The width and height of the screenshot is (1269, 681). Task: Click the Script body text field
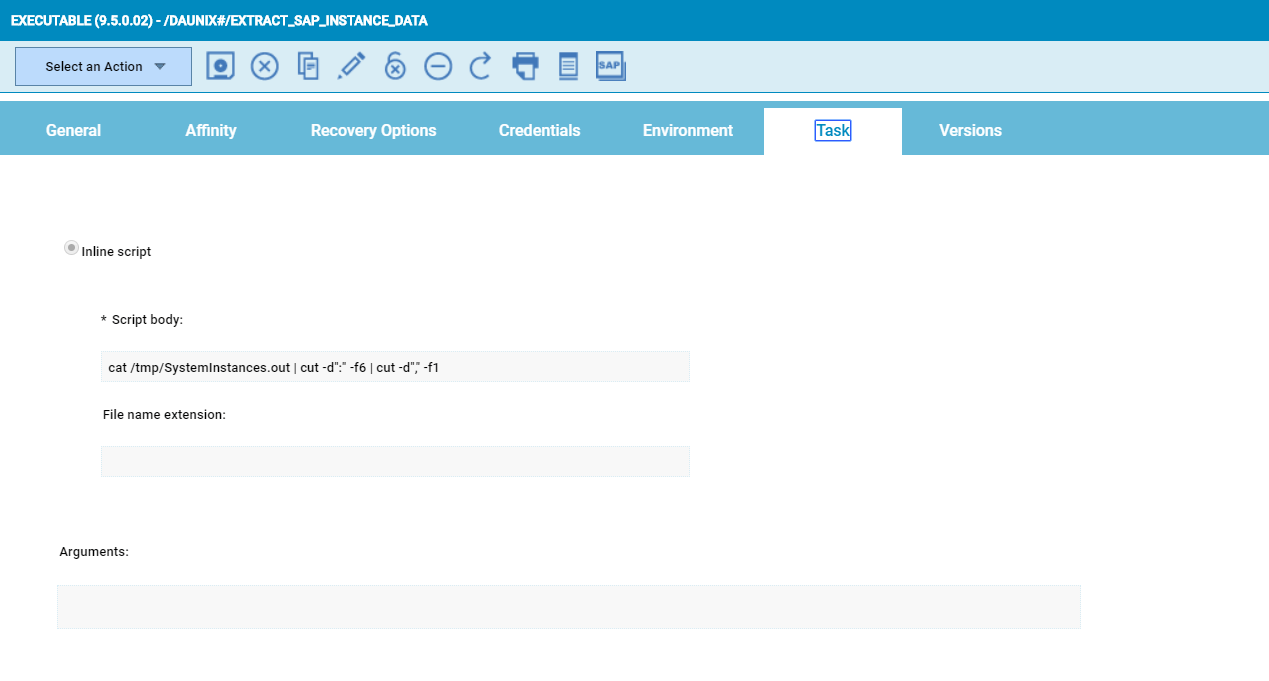coord(395,367)
